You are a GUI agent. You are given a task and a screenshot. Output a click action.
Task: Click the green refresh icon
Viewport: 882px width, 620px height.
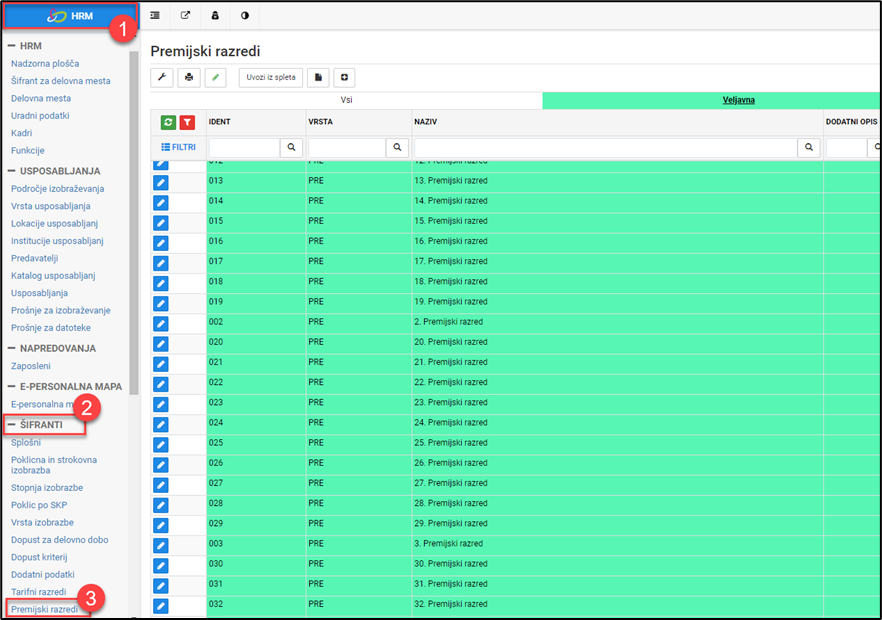tap(168, 122)
